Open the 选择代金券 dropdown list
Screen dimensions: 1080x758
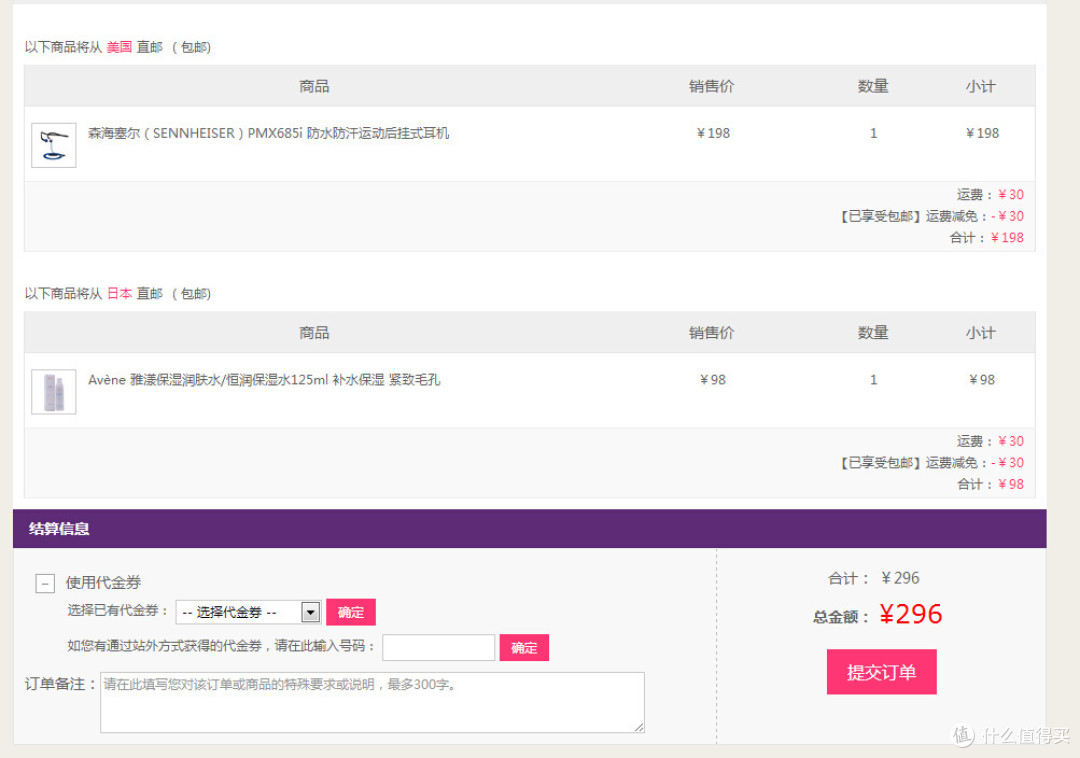point(248,612)
